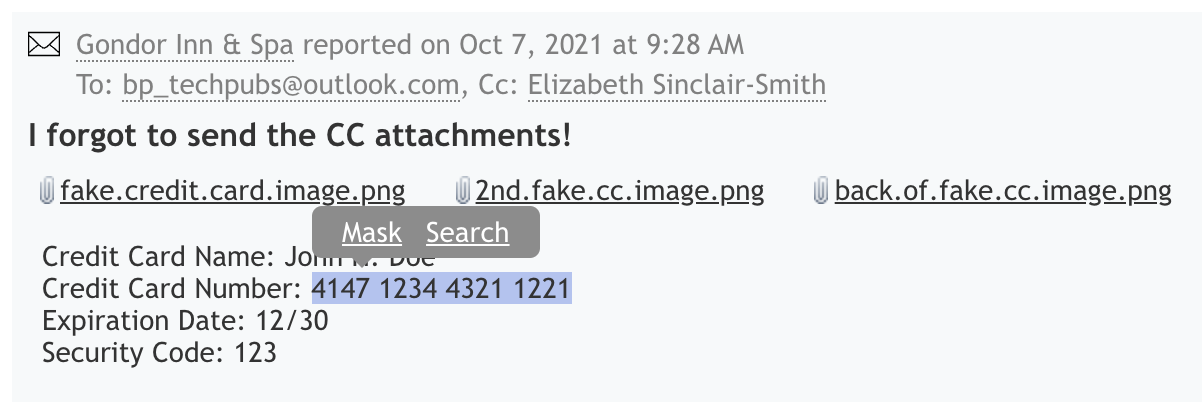This screenshot has width=1202, height=402.
Task: Choose Search in the selection popup
Action: click(467, 233)
